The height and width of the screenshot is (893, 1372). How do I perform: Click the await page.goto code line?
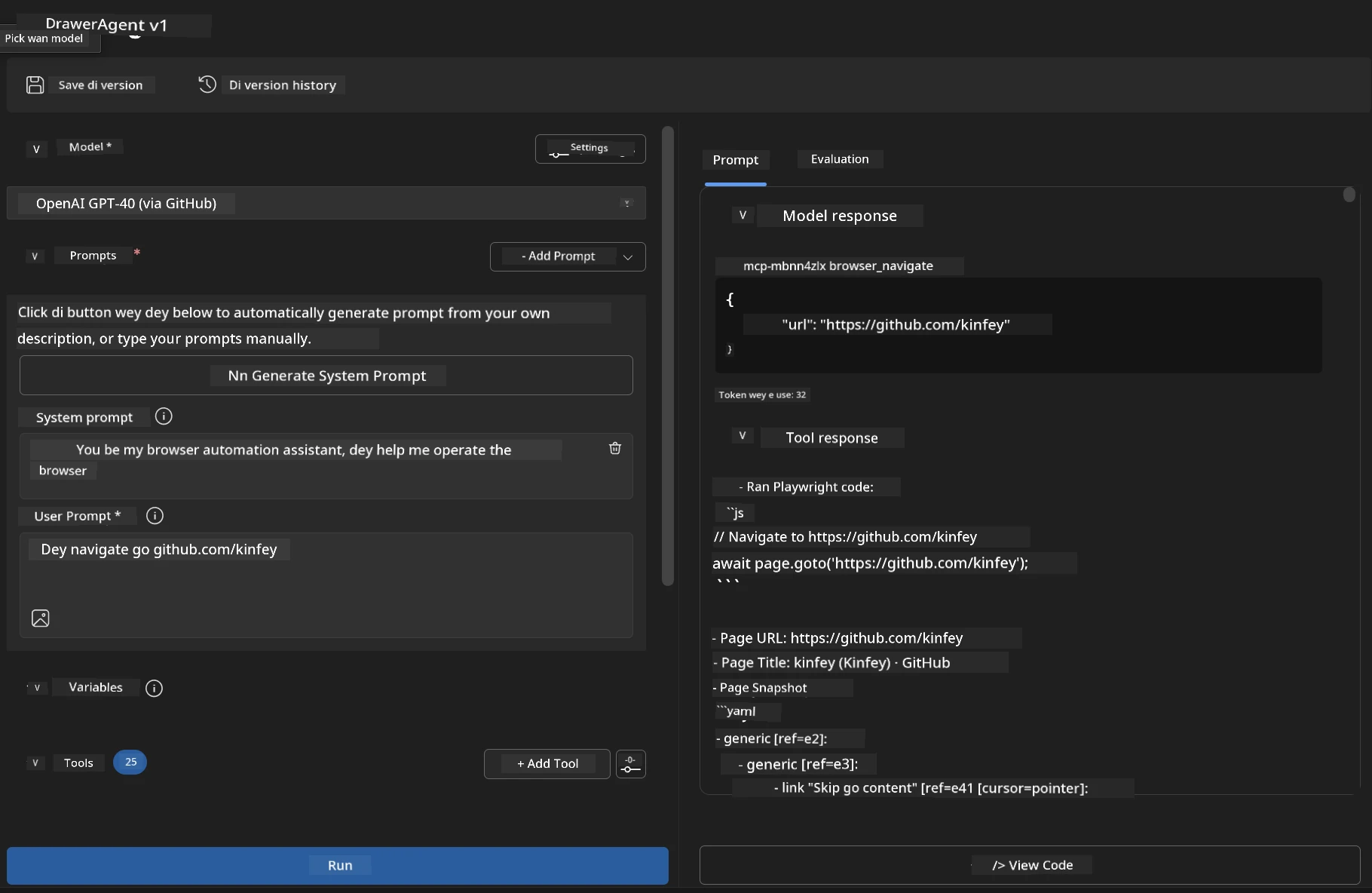871,563
